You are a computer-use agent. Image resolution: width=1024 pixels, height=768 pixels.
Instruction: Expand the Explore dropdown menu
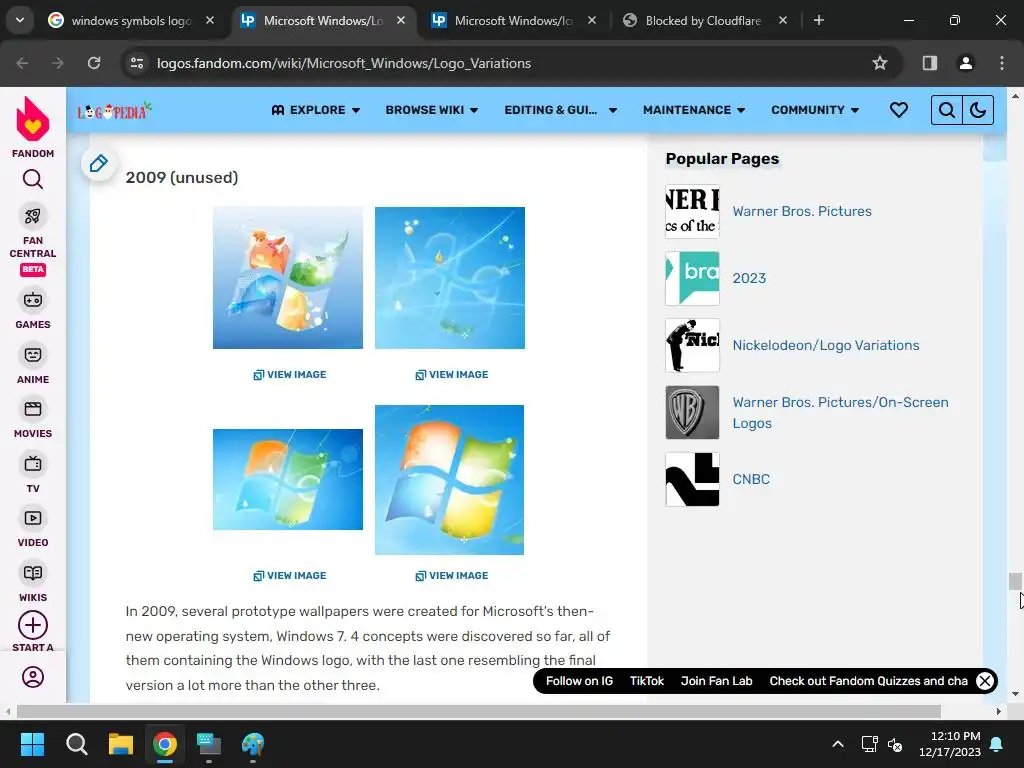[316, 110]
